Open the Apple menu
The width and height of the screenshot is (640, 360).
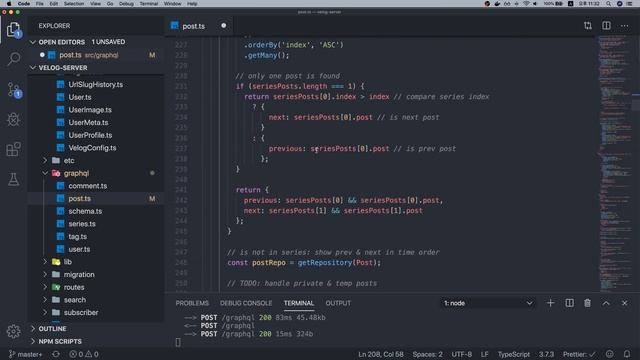pyautogui.click(x=9, y=4)
